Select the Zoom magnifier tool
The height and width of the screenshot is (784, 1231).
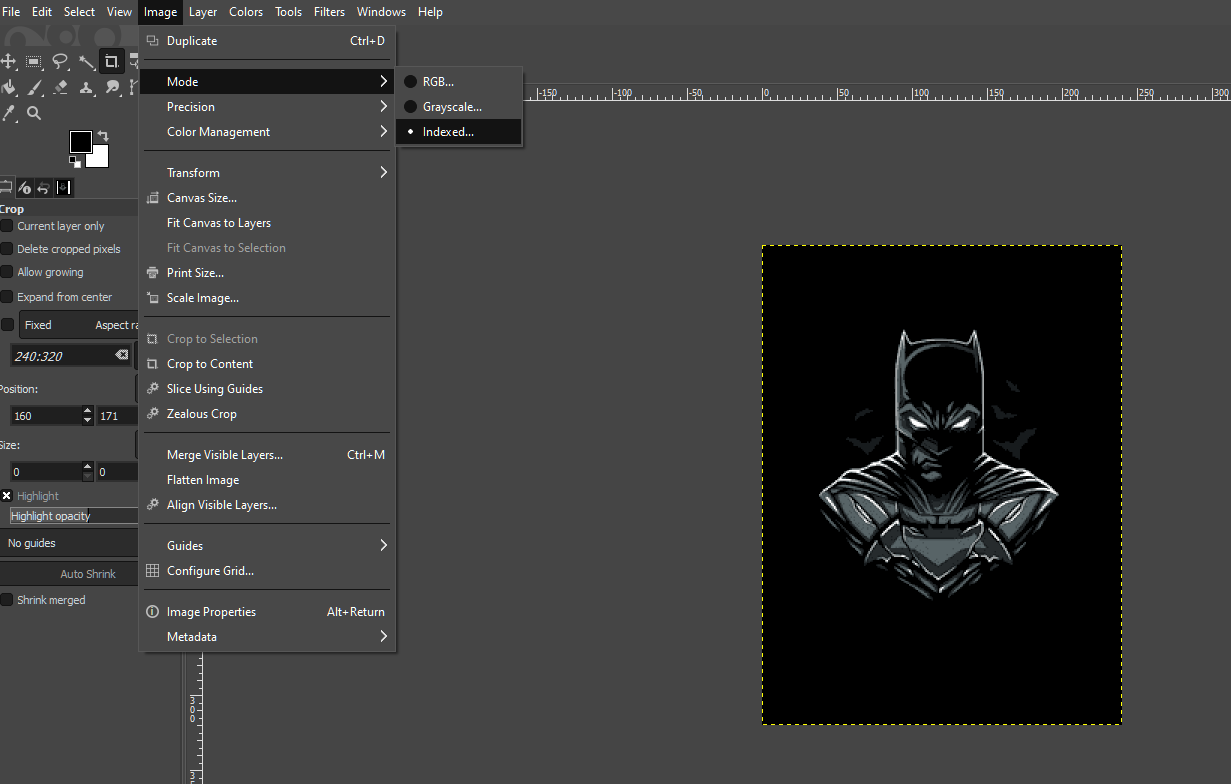[33, 113]
